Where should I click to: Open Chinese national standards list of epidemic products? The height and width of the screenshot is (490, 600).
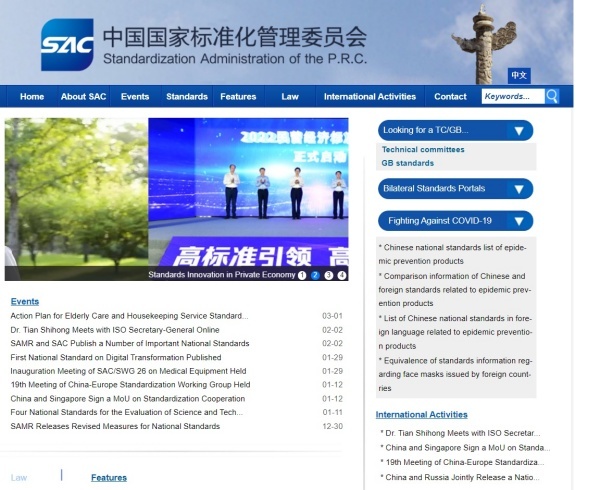click(x=453, y=254)
